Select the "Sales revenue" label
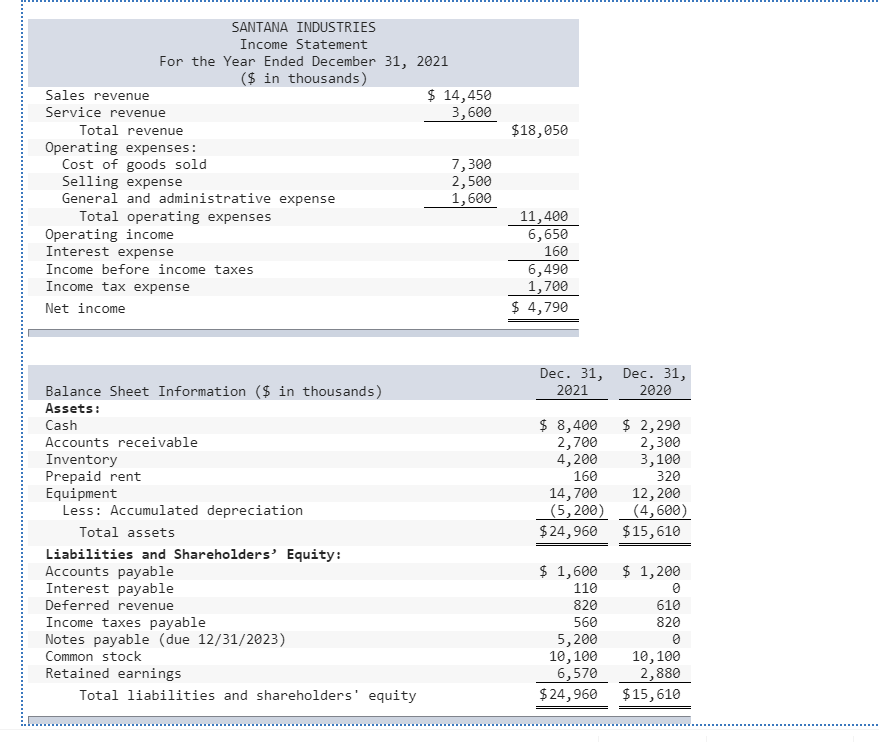Viewport: 879px width, 742px height. pyautogui.click(x=98, y=96)
